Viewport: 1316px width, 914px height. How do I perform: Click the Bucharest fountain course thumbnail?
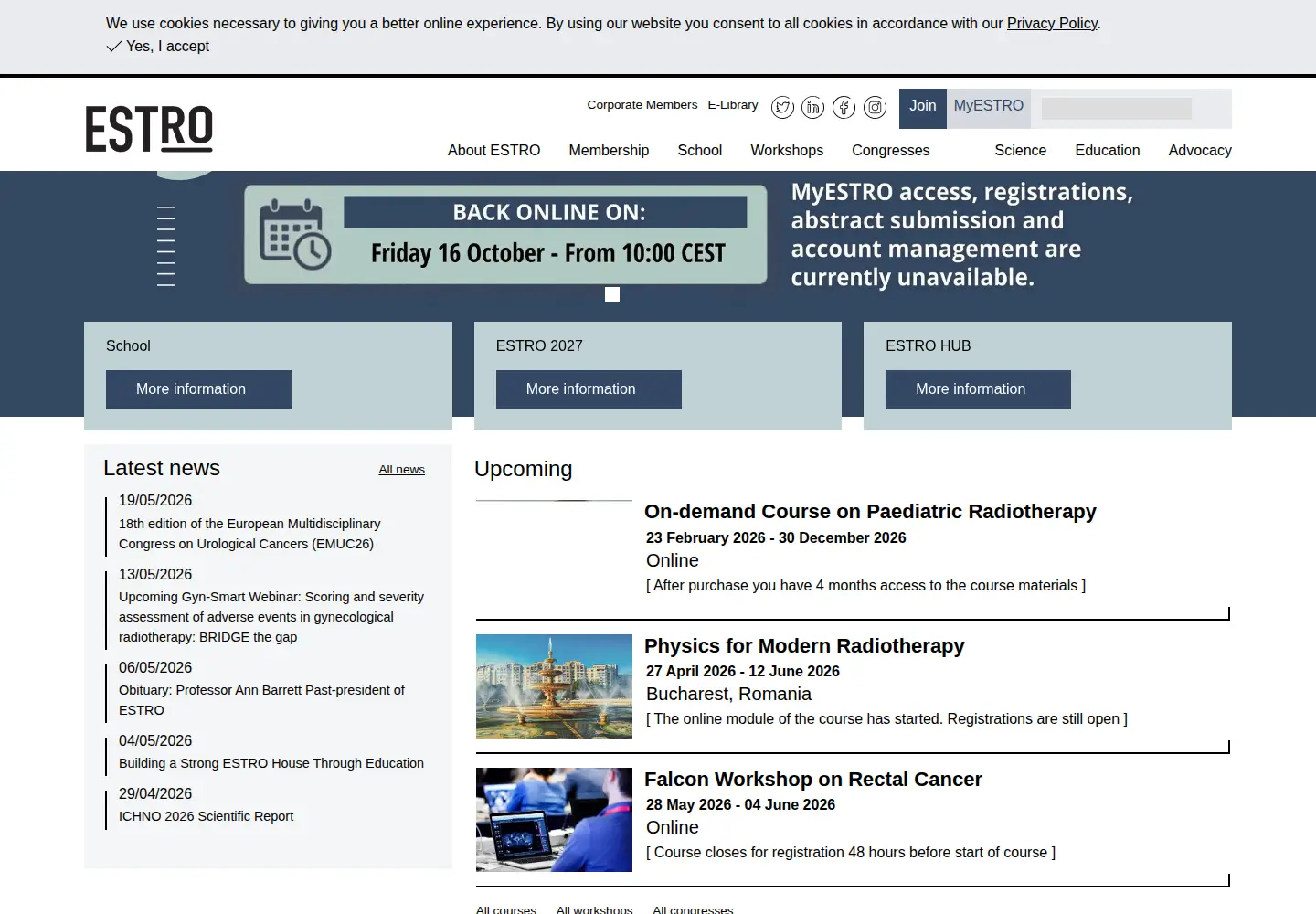coord(554,686)
